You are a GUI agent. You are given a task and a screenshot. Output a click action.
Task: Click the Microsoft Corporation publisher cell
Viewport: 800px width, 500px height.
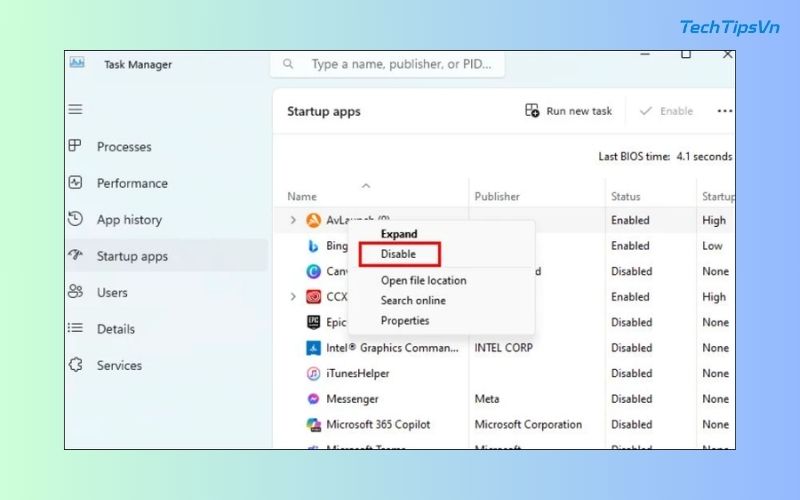pos(528,424)
